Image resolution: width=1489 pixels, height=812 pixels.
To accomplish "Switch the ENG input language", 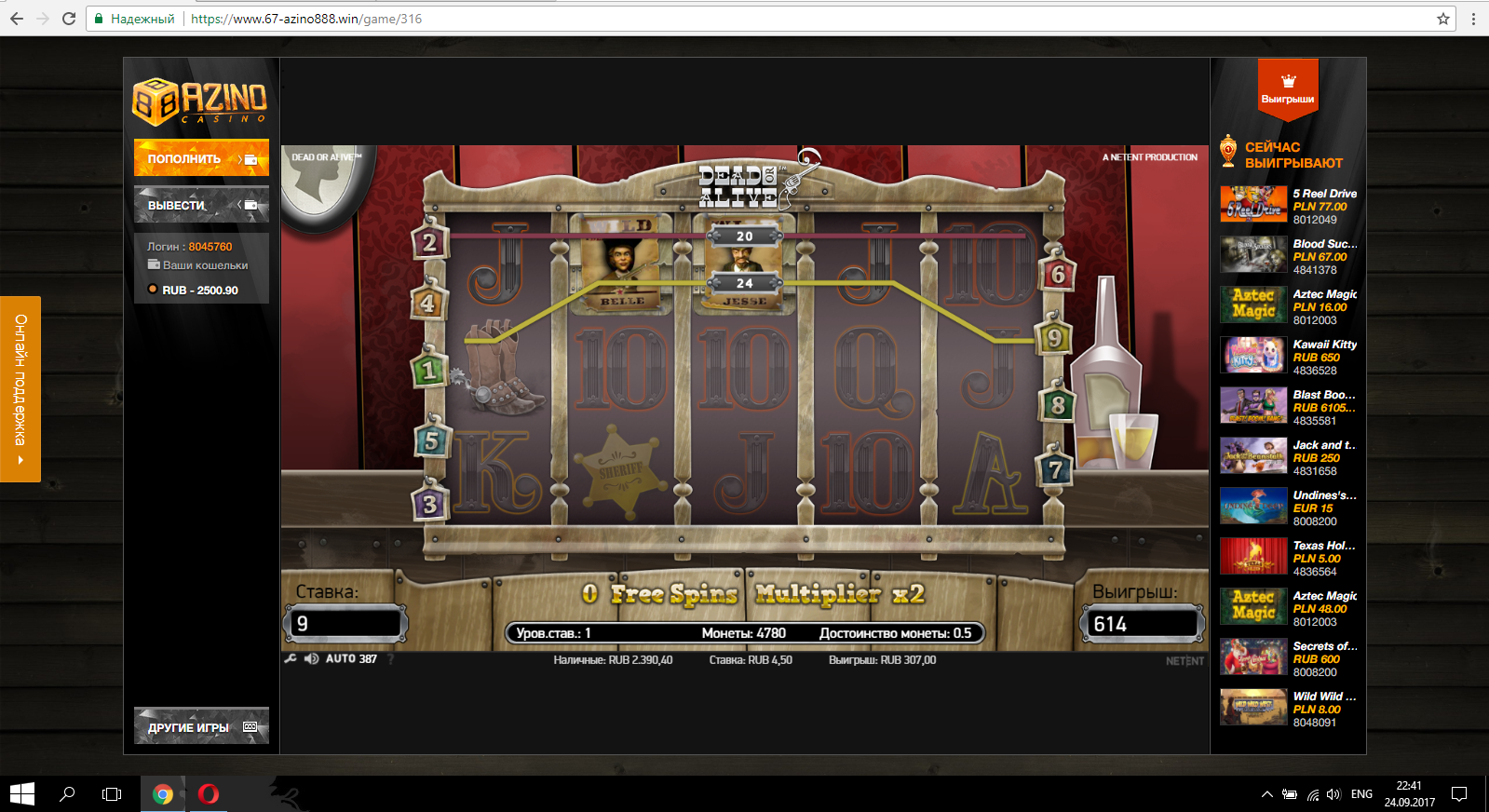I will point(1361,794).
